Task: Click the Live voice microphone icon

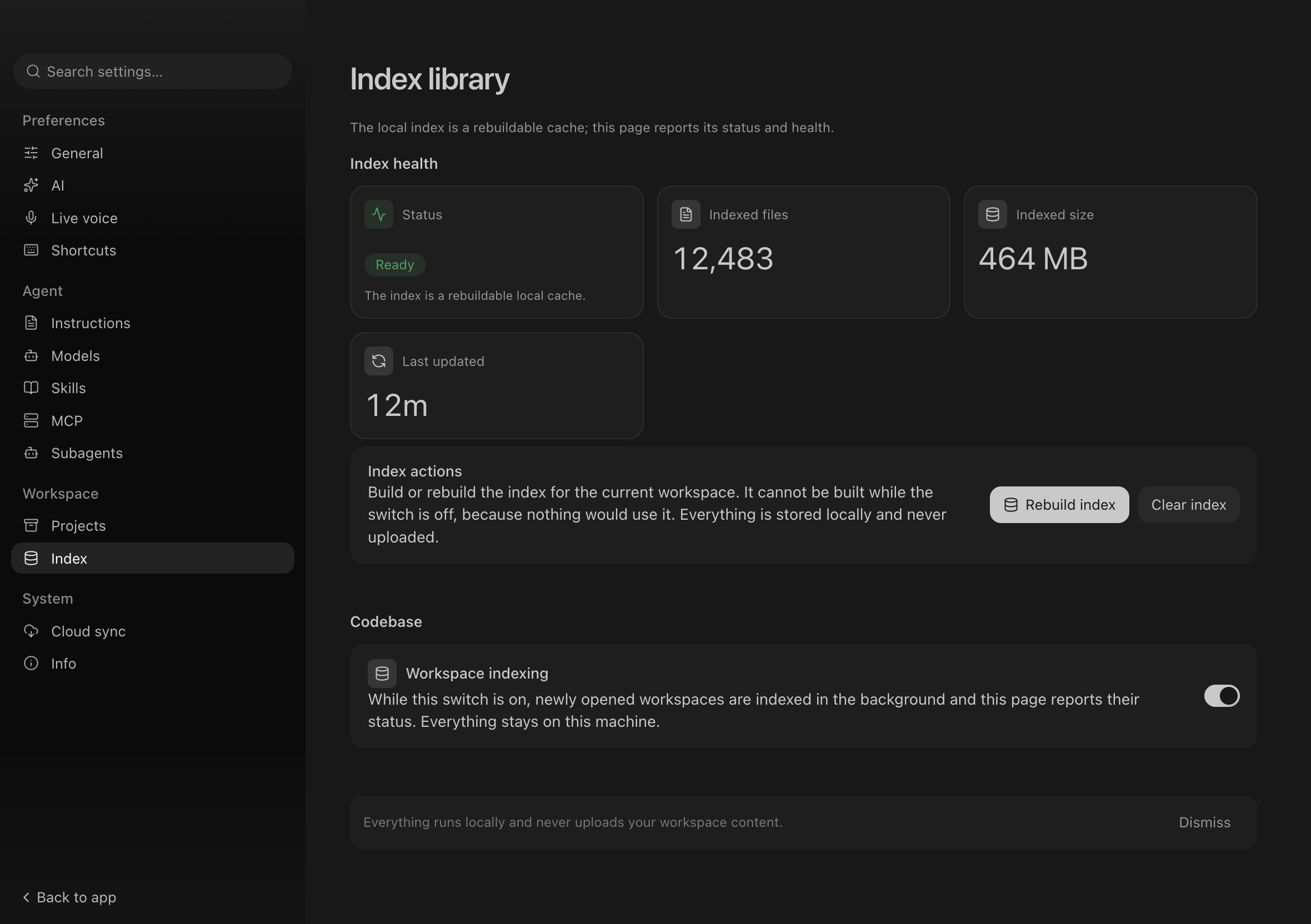Action: click(31, 218)
